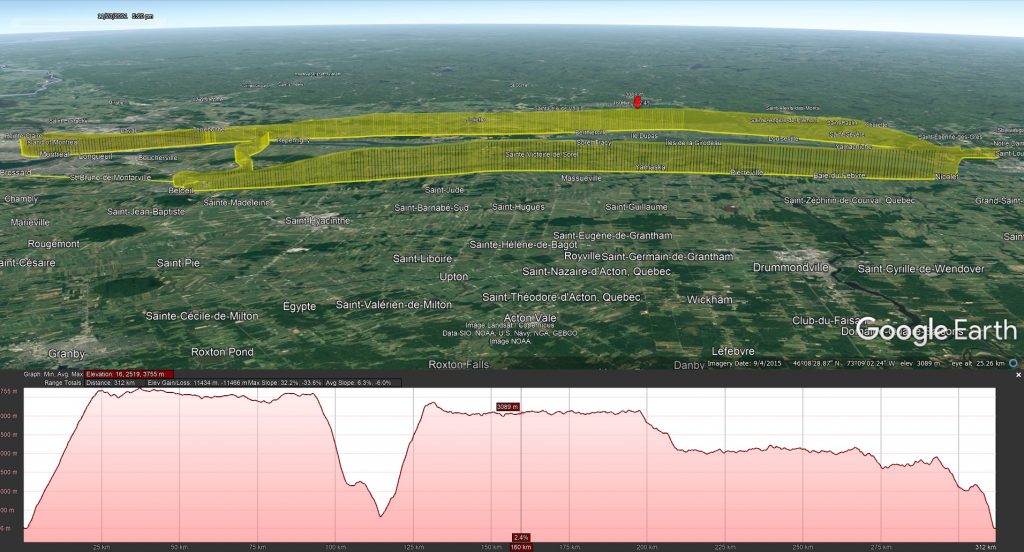Click the Acton Vale place label
The width and height of the screenshot is (1024, 552).
click(x=530, y=318)
